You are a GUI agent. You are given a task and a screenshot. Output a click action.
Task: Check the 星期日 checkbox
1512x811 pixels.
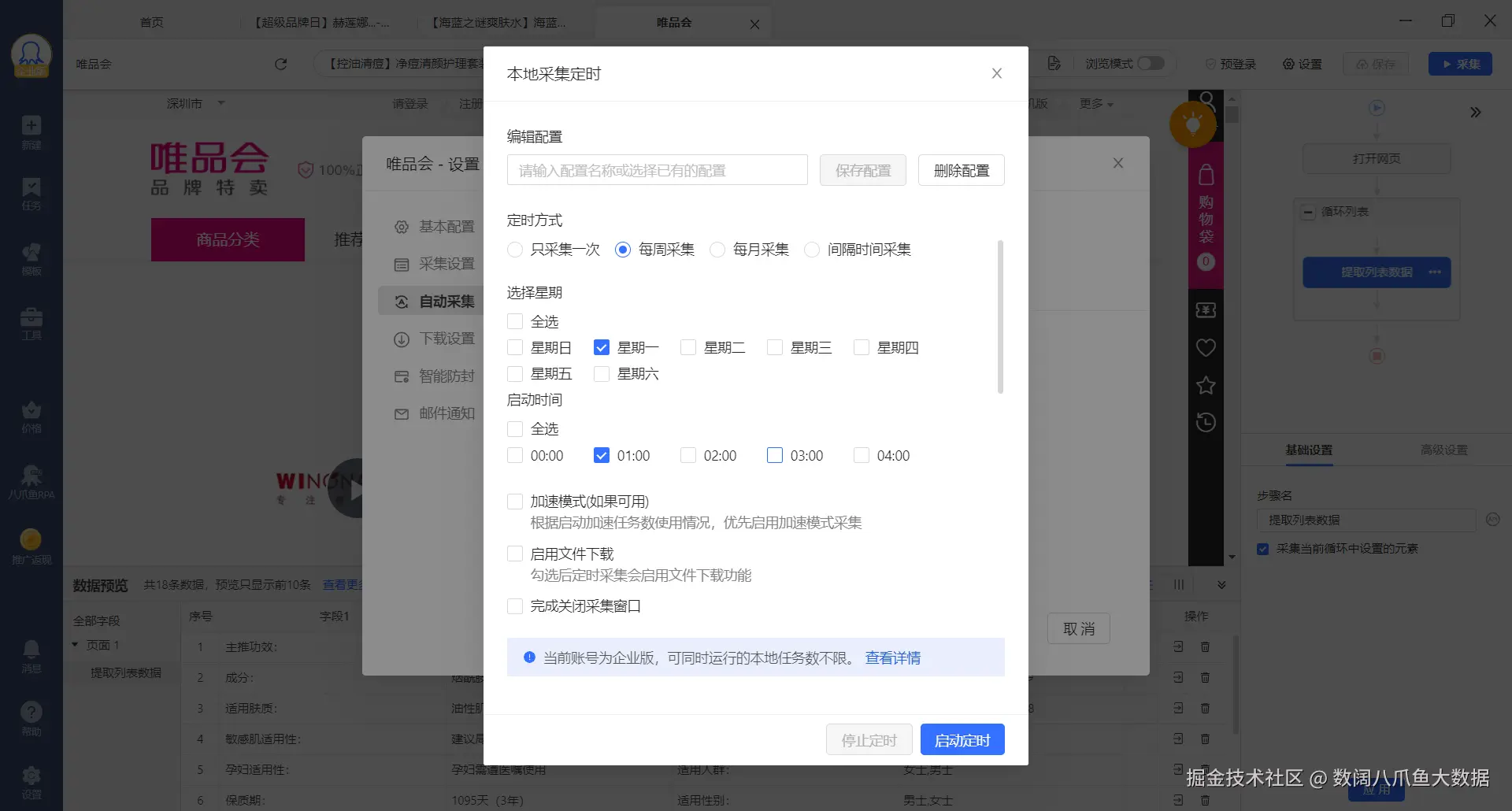pos(515,347)
